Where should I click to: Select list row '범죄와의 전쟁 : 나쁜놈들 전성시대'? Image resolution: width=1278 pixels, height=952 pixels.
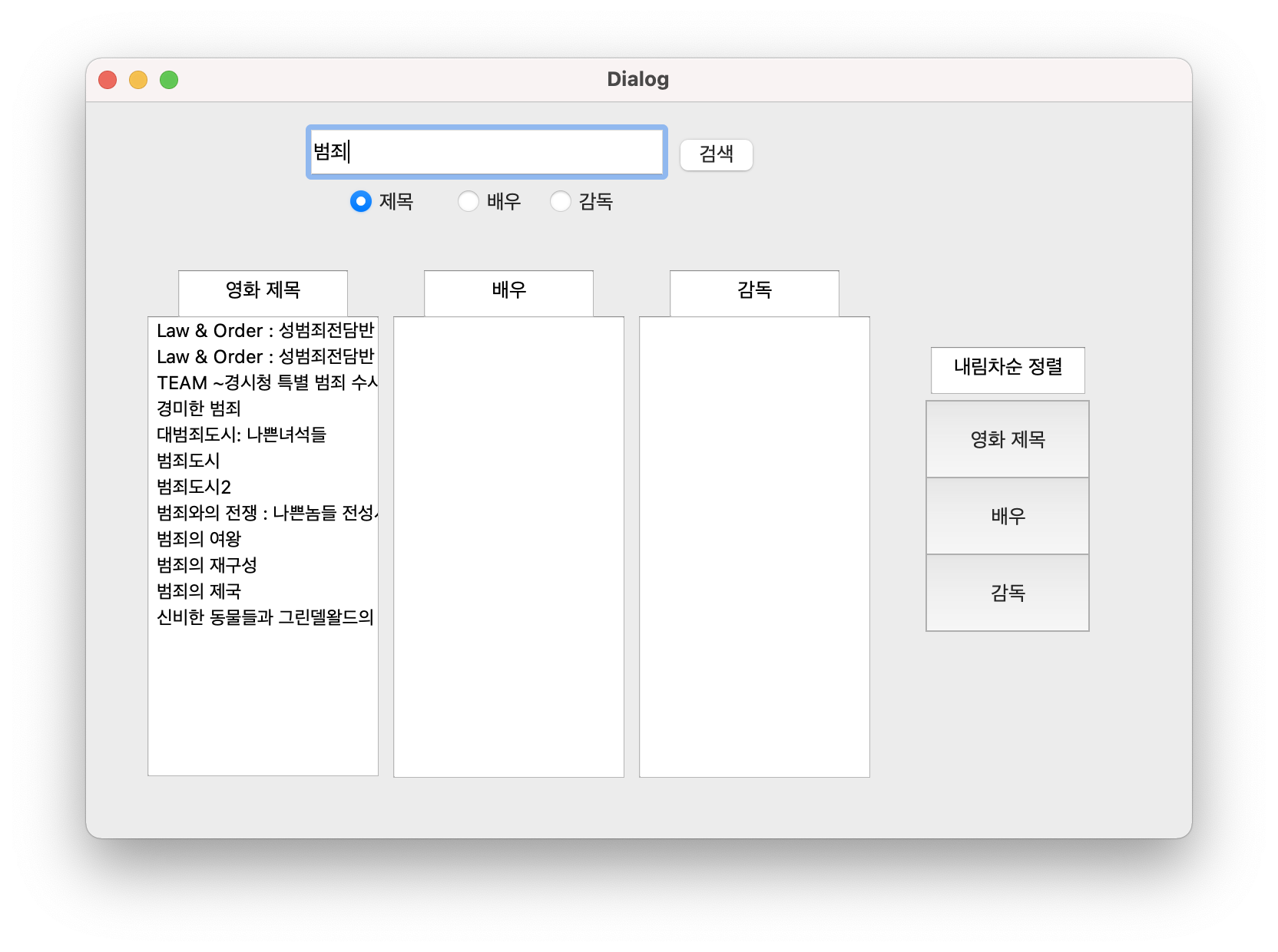pyautogui.click(x=263, y=513)
